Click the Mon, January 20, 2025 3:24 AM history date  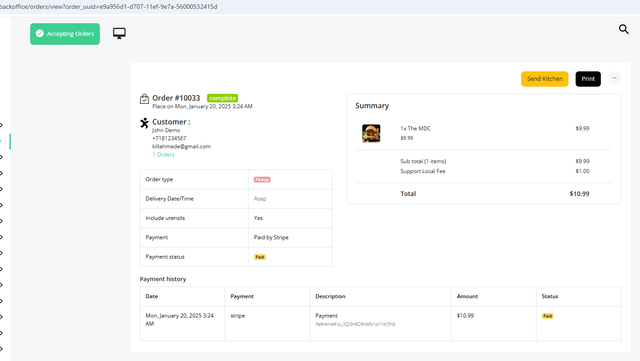pos(180,320)
